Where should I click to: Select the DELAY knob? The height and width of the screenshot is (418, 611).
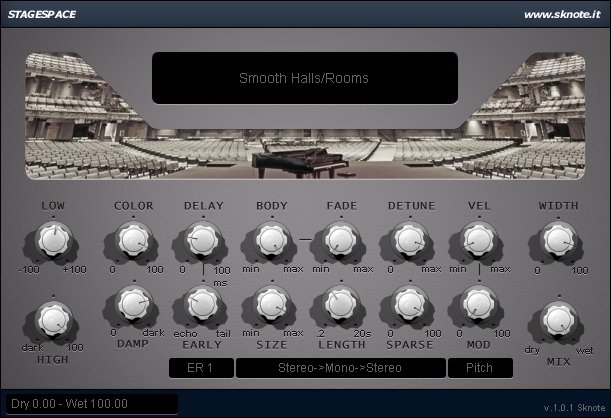203,240
